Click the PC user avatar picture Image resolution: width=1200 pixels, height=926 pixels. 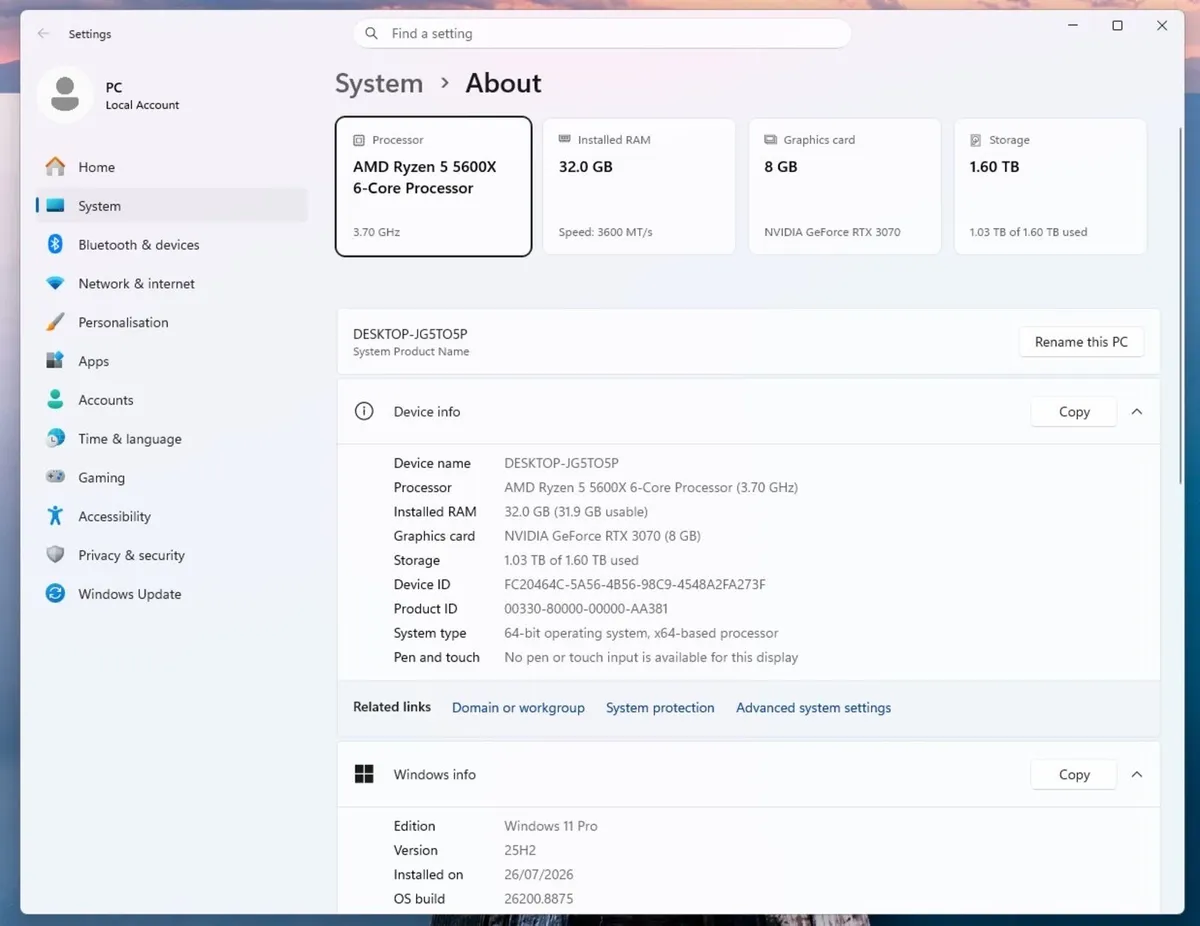point(65,95)
